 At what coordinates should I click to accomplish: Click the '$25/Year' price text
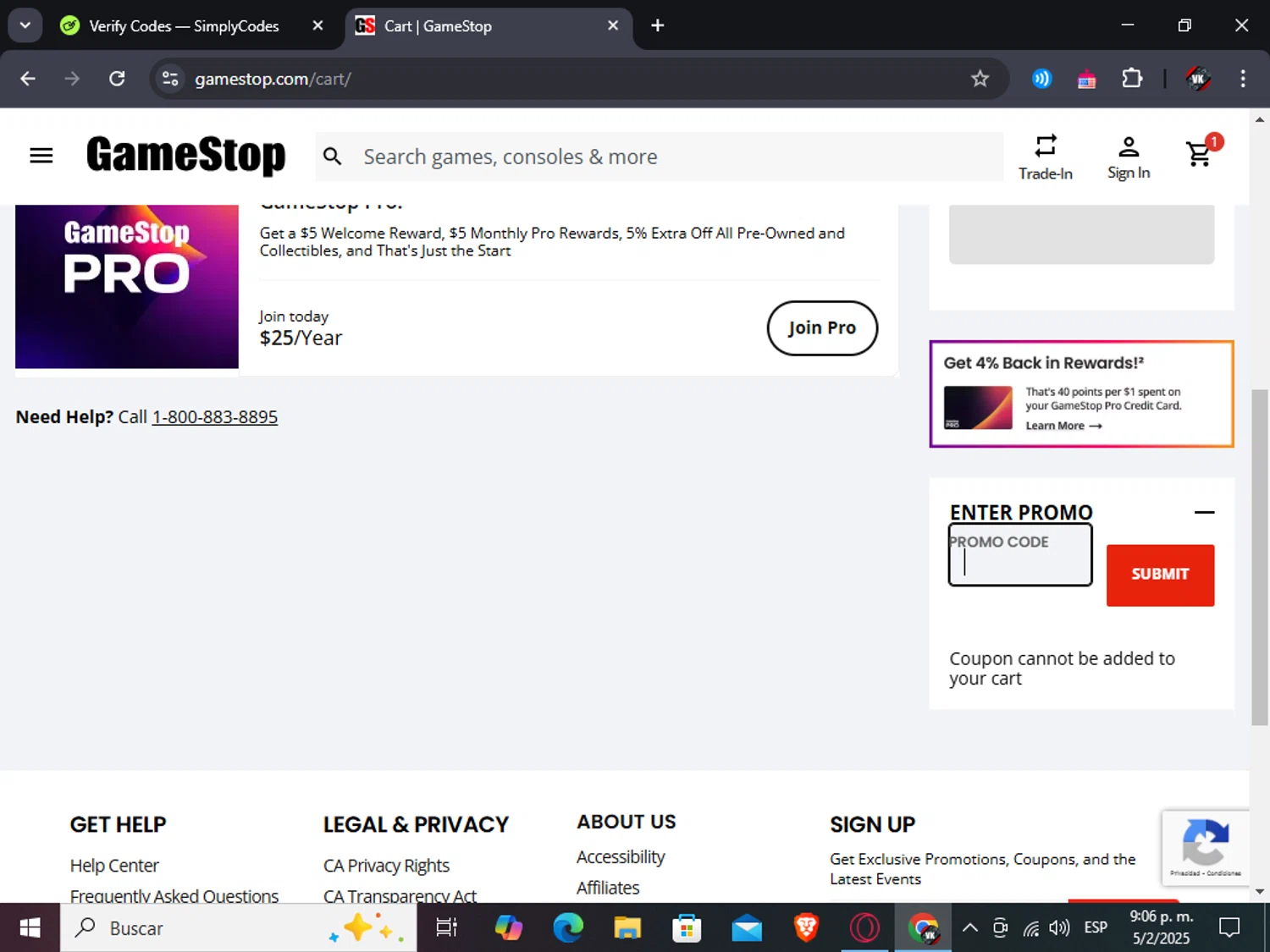click(x=301, y=338)
